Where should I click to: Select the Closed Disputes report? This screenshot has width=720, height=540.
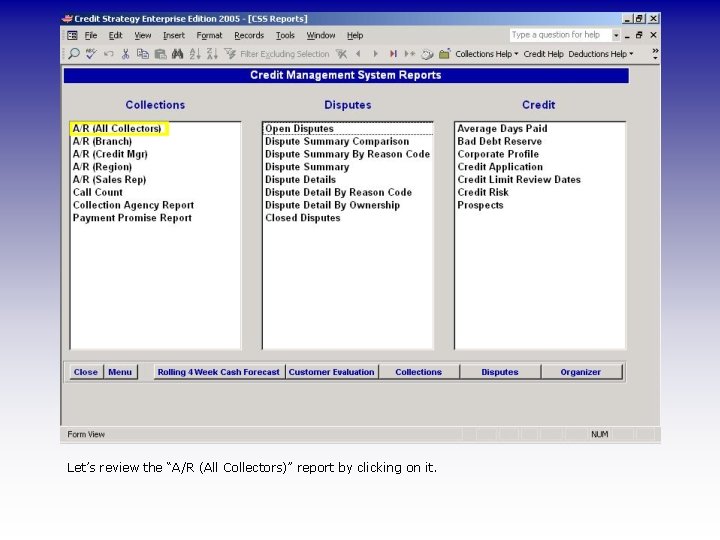click(x=303, y=218)
